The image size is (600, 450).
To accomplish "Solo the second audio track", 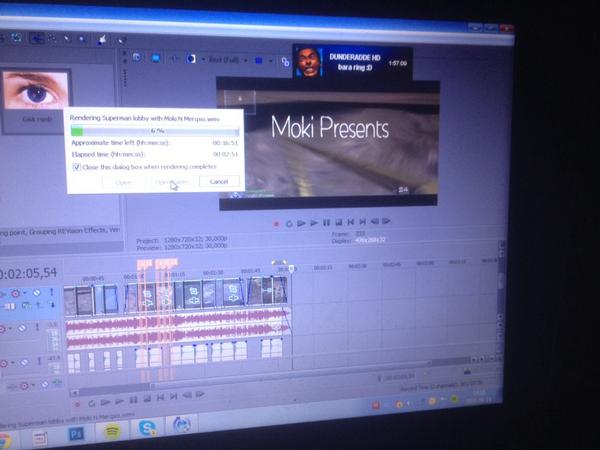I will coord(39,361).
